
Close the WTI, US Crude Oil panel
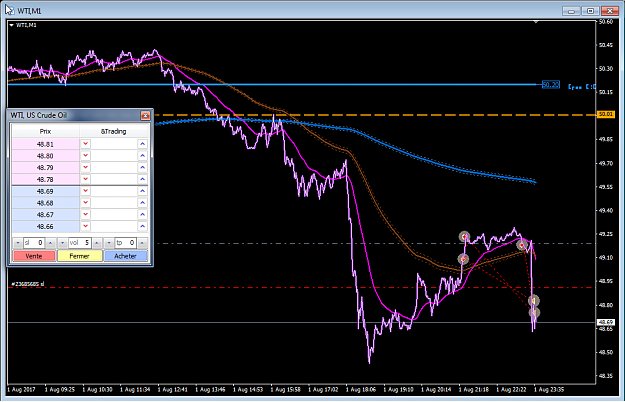(145, 116)
